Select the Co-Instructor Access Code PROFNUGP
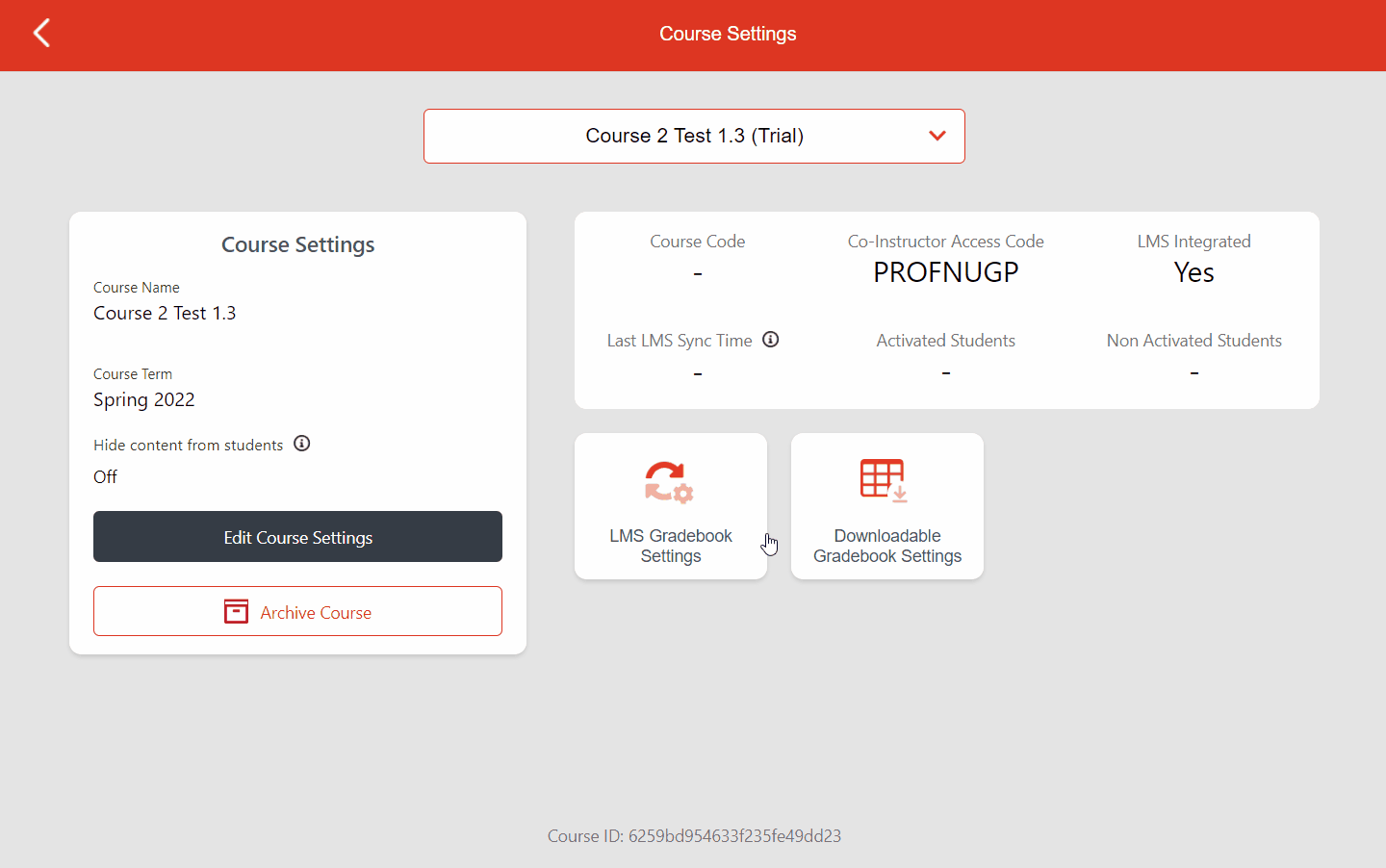The height and width of the screenshot is (868, 1386). (946, 272)
